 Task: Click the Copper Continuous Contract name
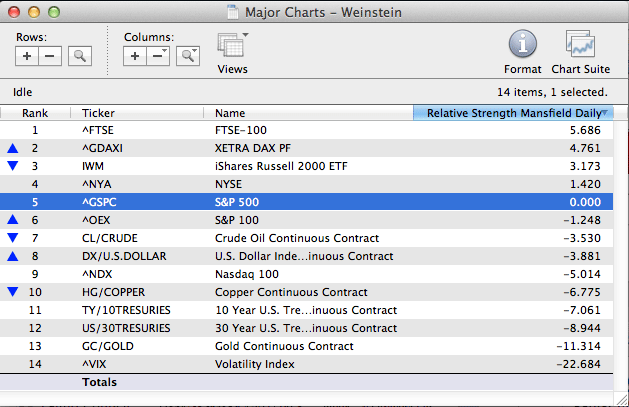[x=291, y=292]
